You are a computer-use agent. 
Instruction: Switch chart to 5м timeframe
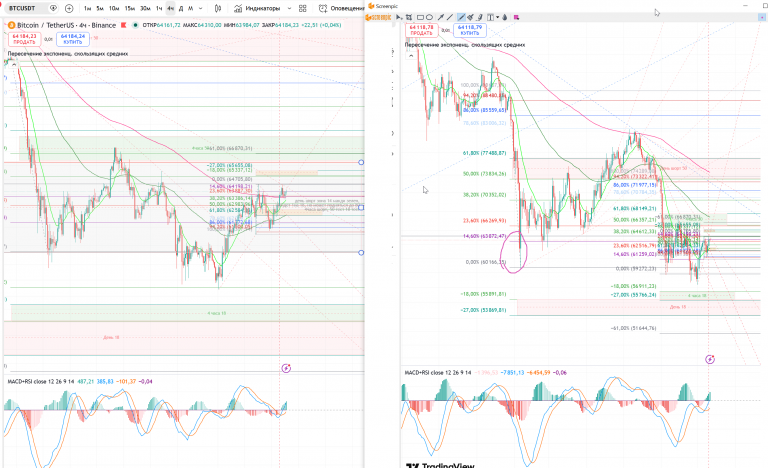click(x=100, y=8)
